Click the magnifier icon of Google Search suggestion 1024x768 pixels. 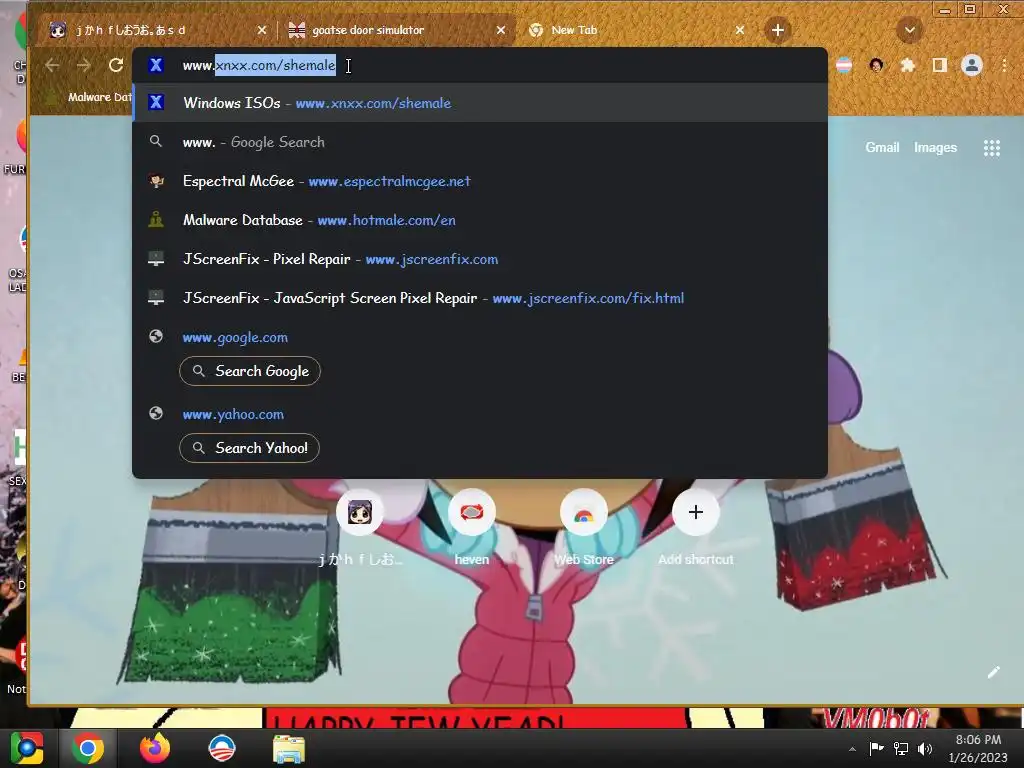click(x=155, y=141)
